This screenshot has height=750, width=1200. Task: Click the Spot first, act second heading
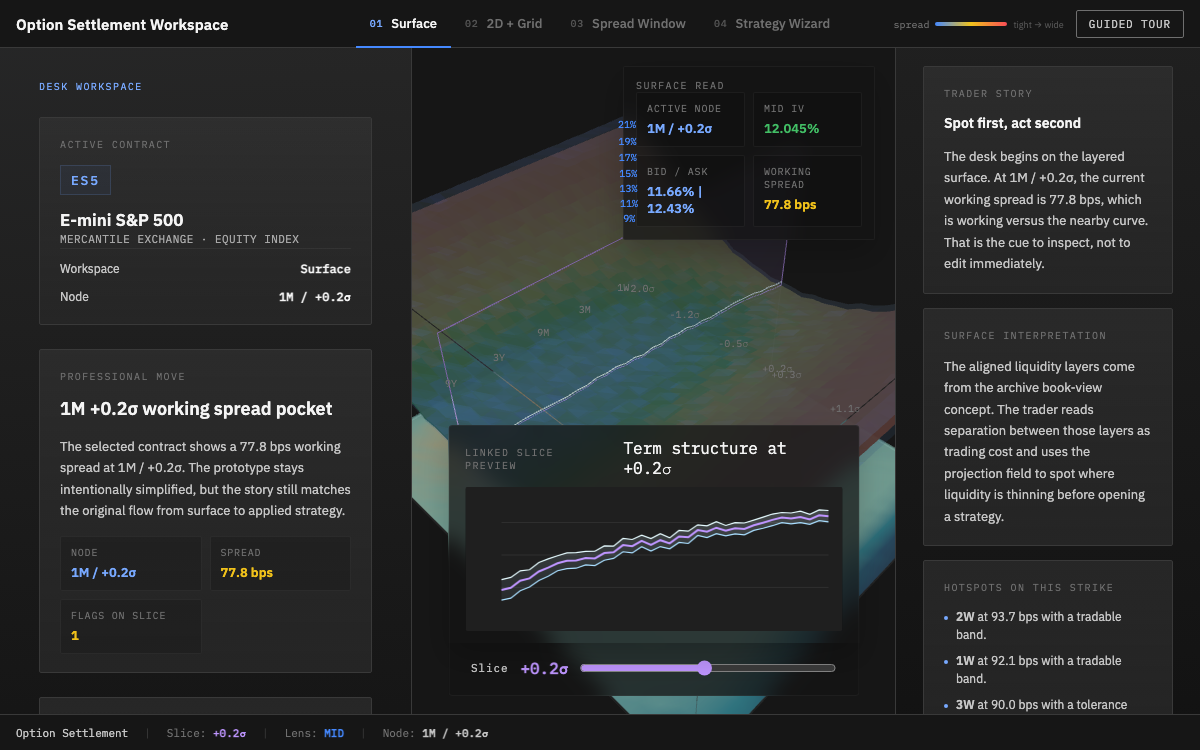[x=1012, y=123]
